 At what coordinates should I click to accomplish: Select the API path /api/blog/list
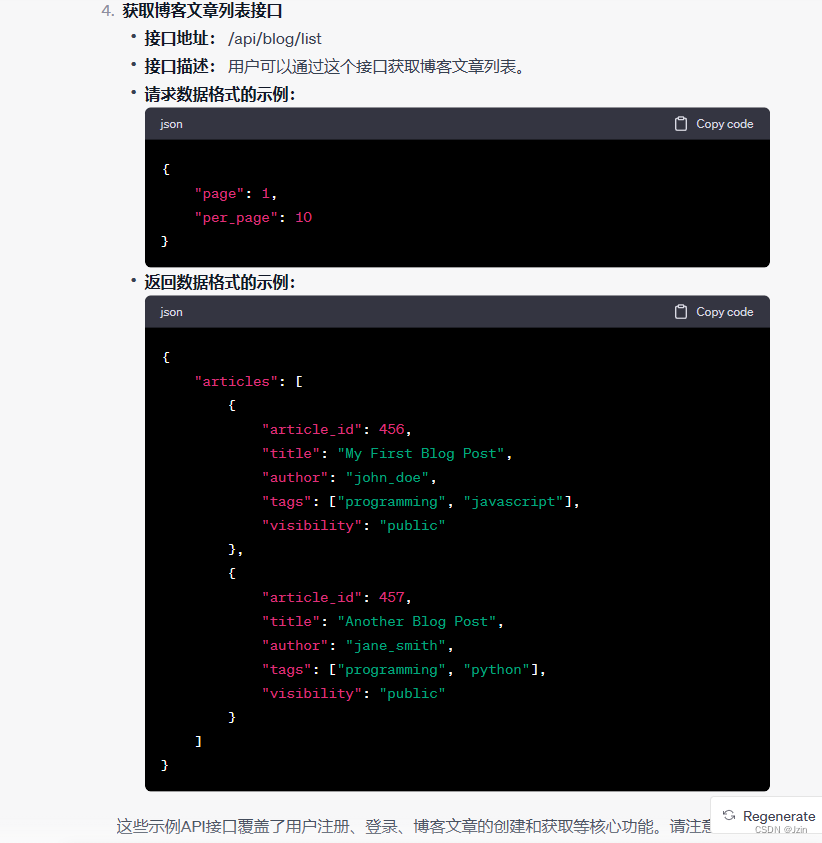point(275,38)
